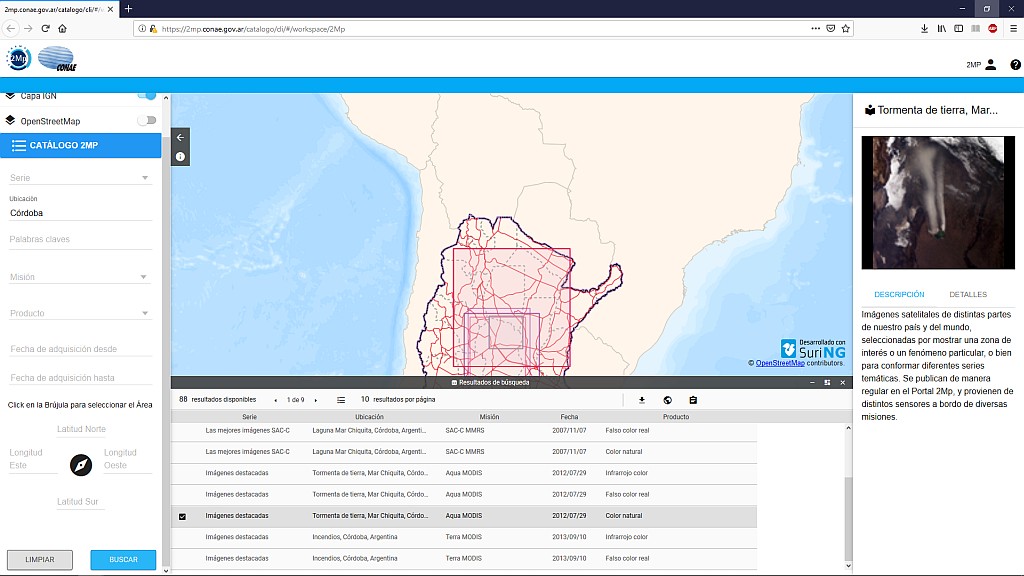Click the globe icon in results toolbar
Image resolution: width=1024 pixels, height=576 pixels.
(x=667, y=400)
